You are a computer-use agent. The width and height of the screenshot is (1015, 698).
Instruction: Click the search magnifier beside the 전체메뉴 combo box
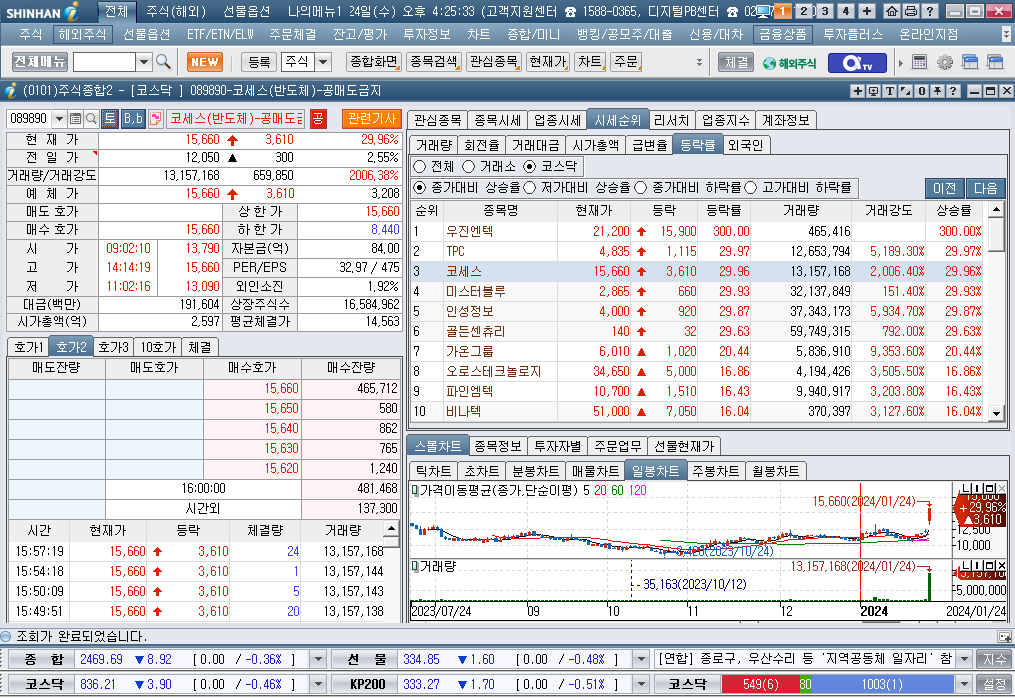click(x=163, y=62)
